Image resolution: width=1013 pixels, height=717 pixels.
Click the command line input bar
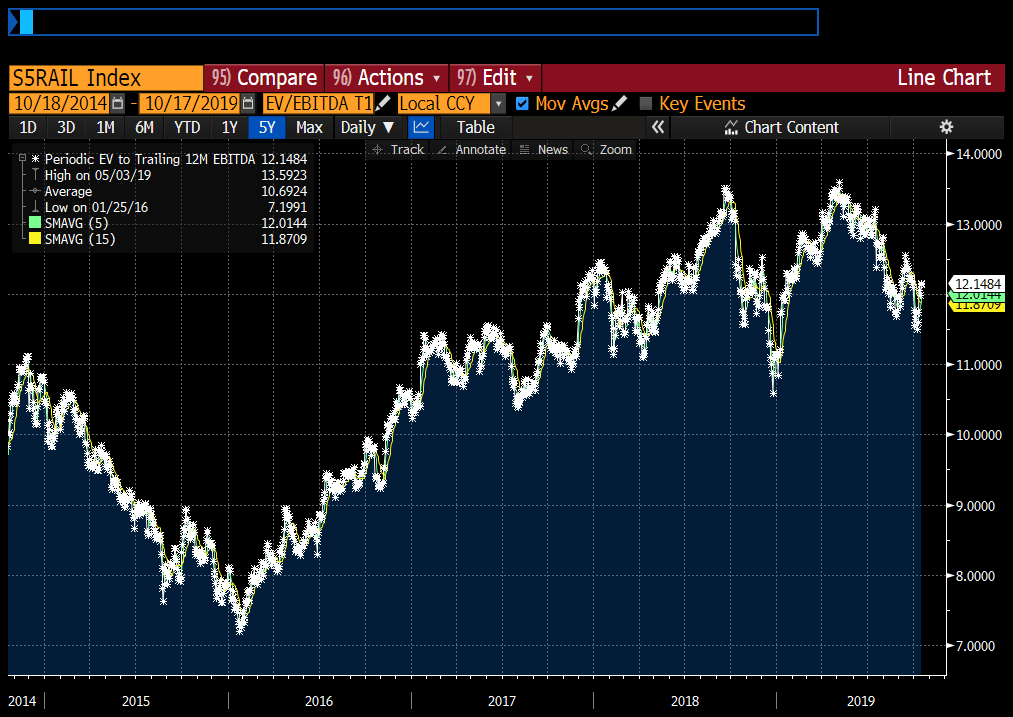tap(413, 22)
